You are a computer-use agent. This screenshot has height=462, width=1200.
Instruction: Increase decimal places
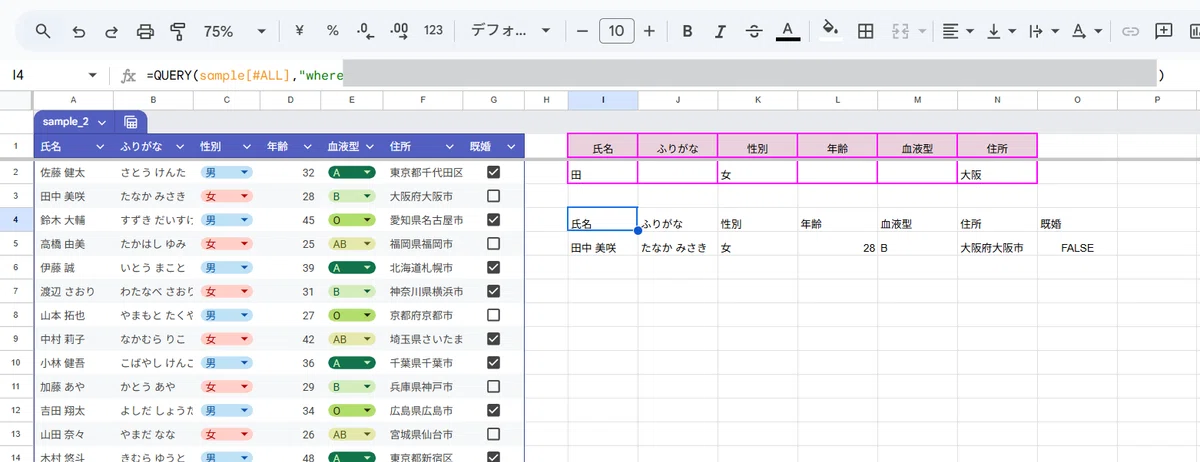click(399, 31)
